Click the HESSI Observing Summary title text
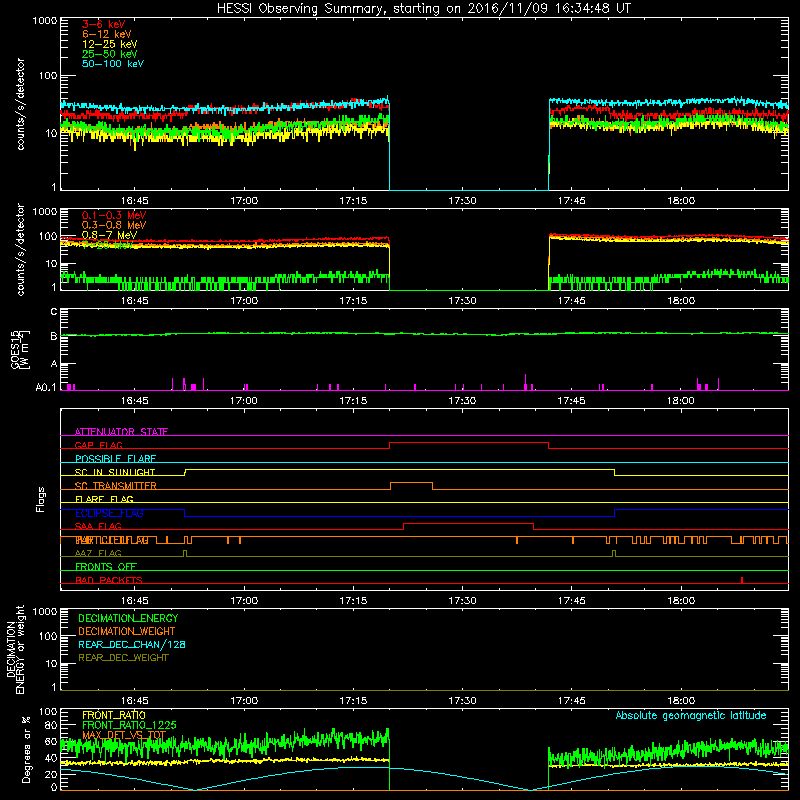The height and width of the screenshot is (800, 800). click(424, 9)
